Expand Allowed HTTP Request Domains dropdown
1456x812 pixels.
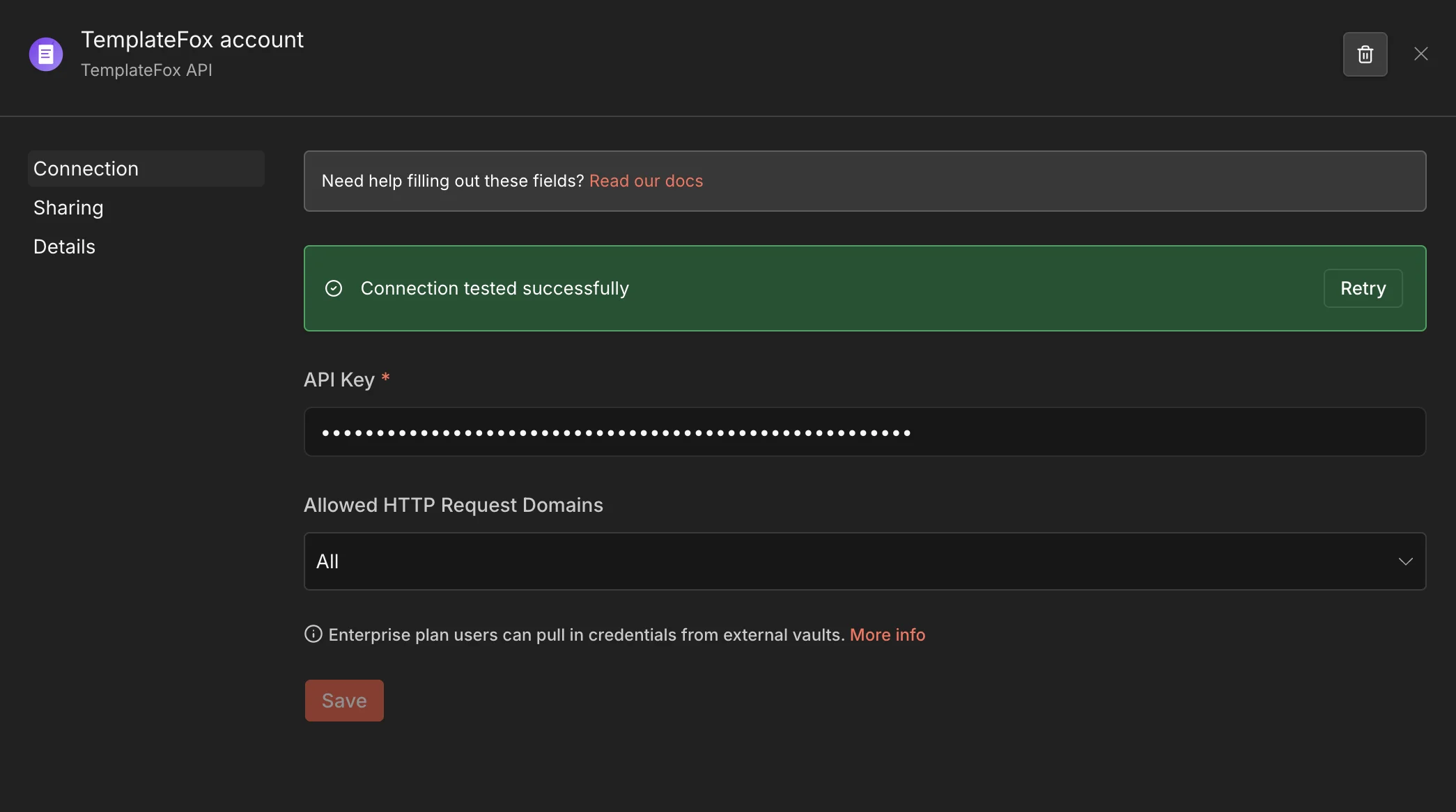865,561
